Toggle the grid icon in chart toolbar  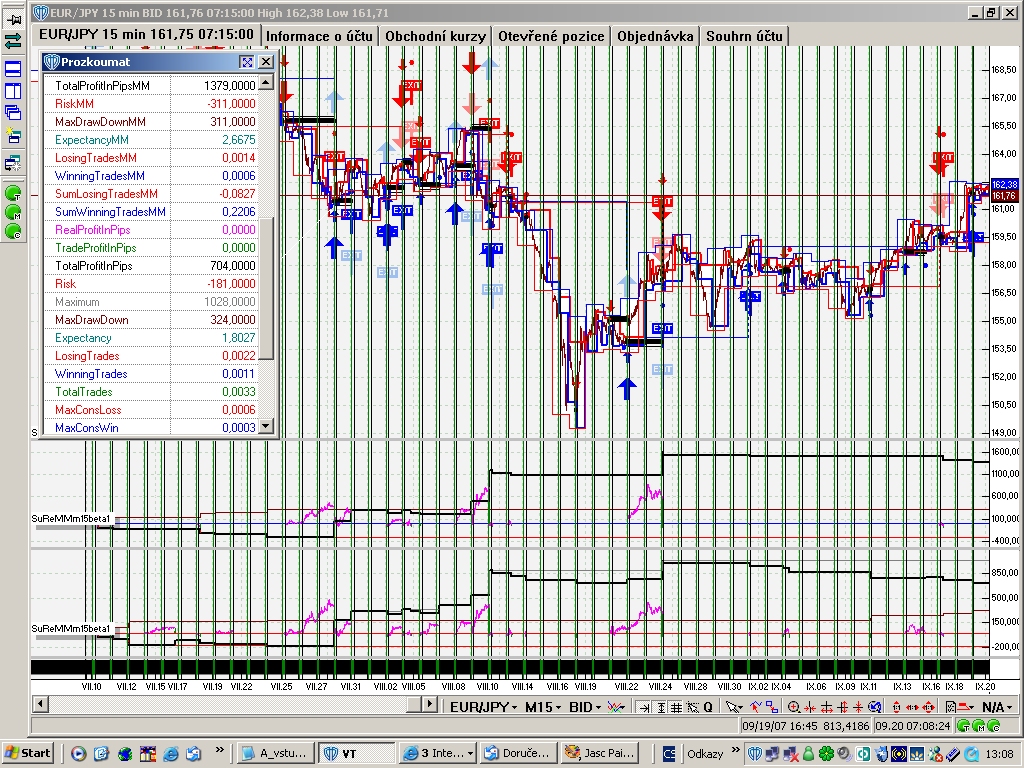coord(675,707)
